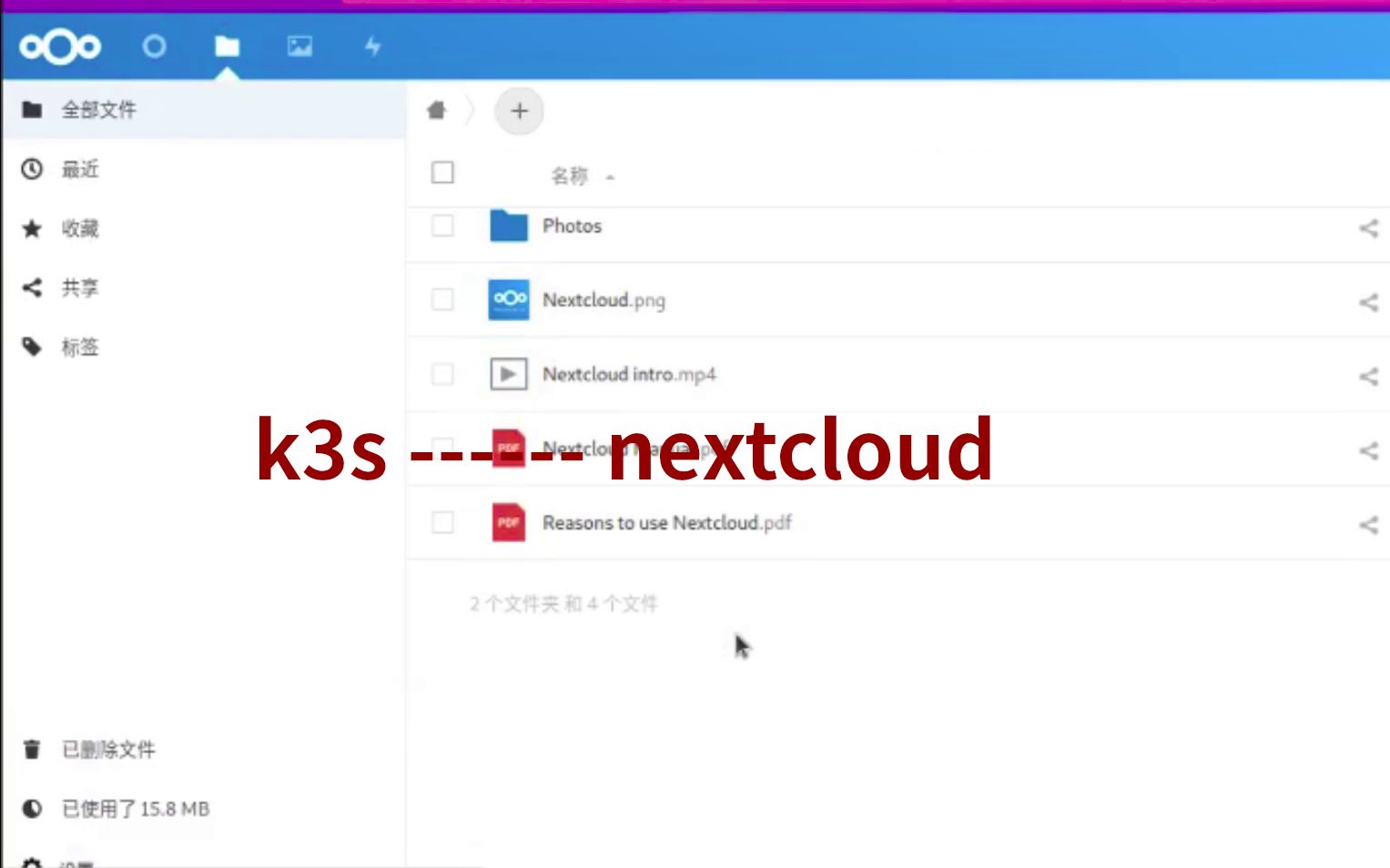Click the Nextcloud intro.mp4 video icon

(509, 374)
